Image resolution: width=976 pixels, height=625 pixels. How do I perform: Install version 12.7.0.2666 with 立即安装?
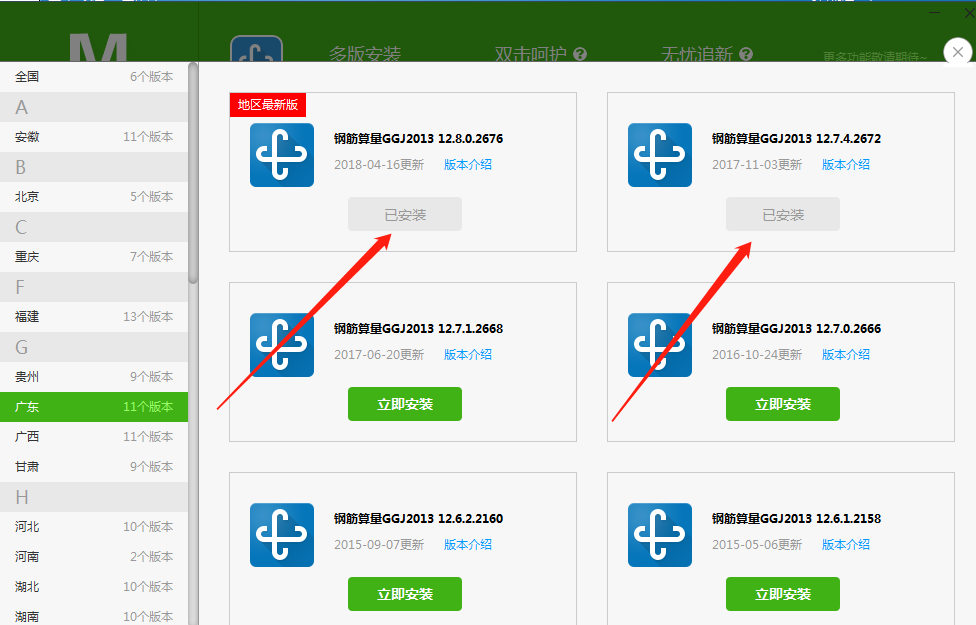[x=782, y=404]
